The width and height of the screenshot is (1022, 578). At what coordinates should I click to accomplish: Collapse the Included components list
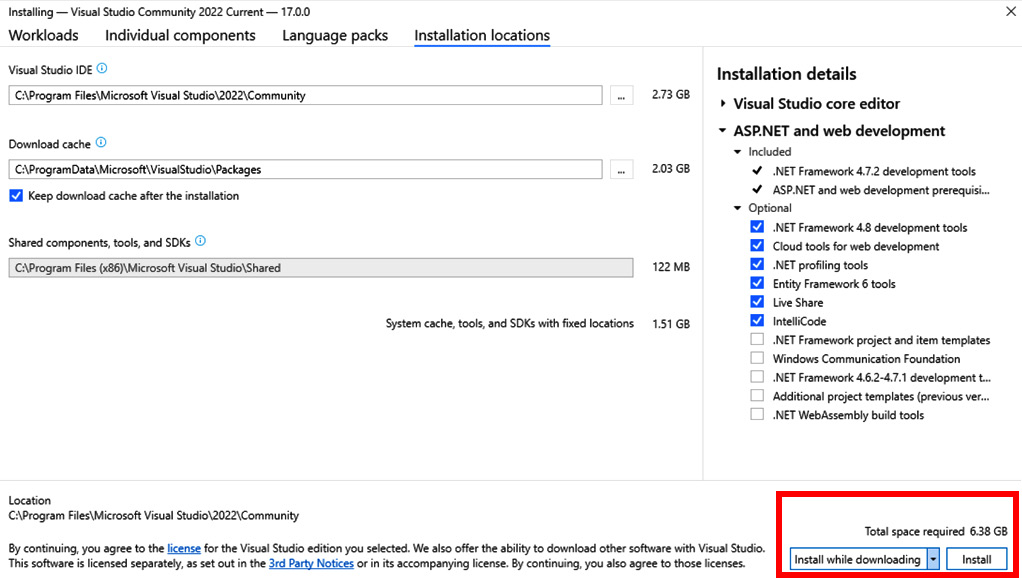tap(738, 152)
